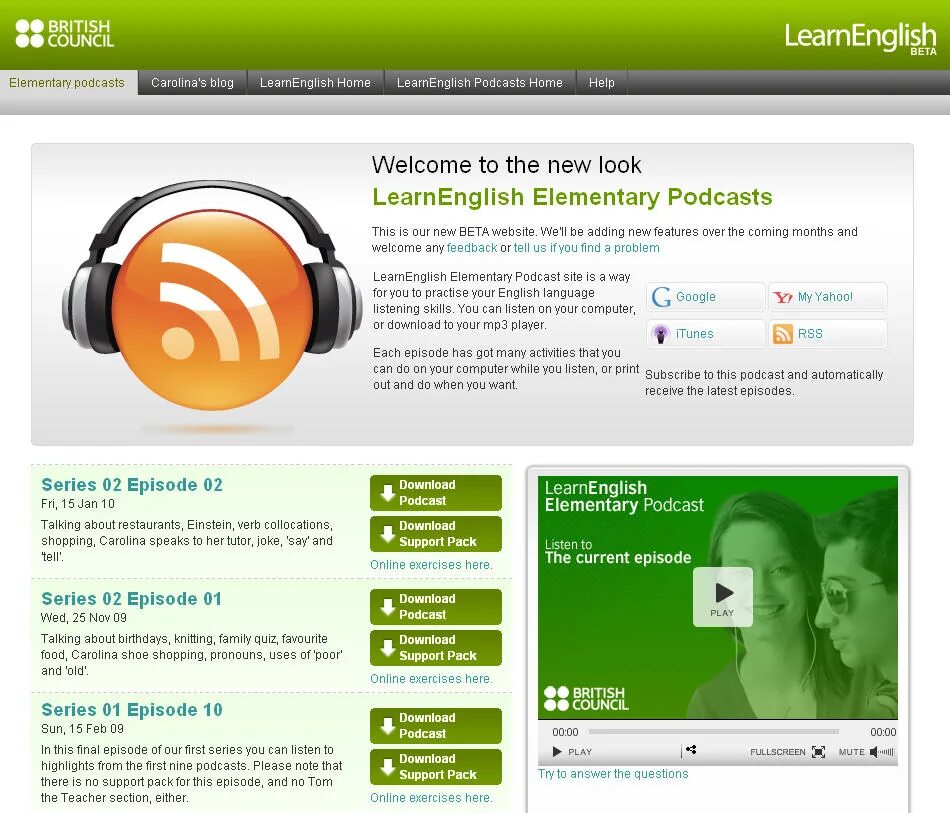Viewport: 950px width, 813px height.
Task: Adjust the player volume bars
Action: (x=886, y=752)
